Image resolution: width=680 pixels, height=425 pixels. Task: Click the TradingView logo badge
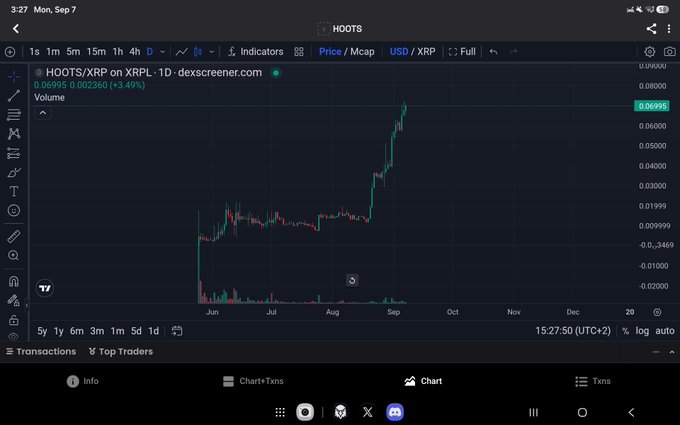click(x=45, y=288)
